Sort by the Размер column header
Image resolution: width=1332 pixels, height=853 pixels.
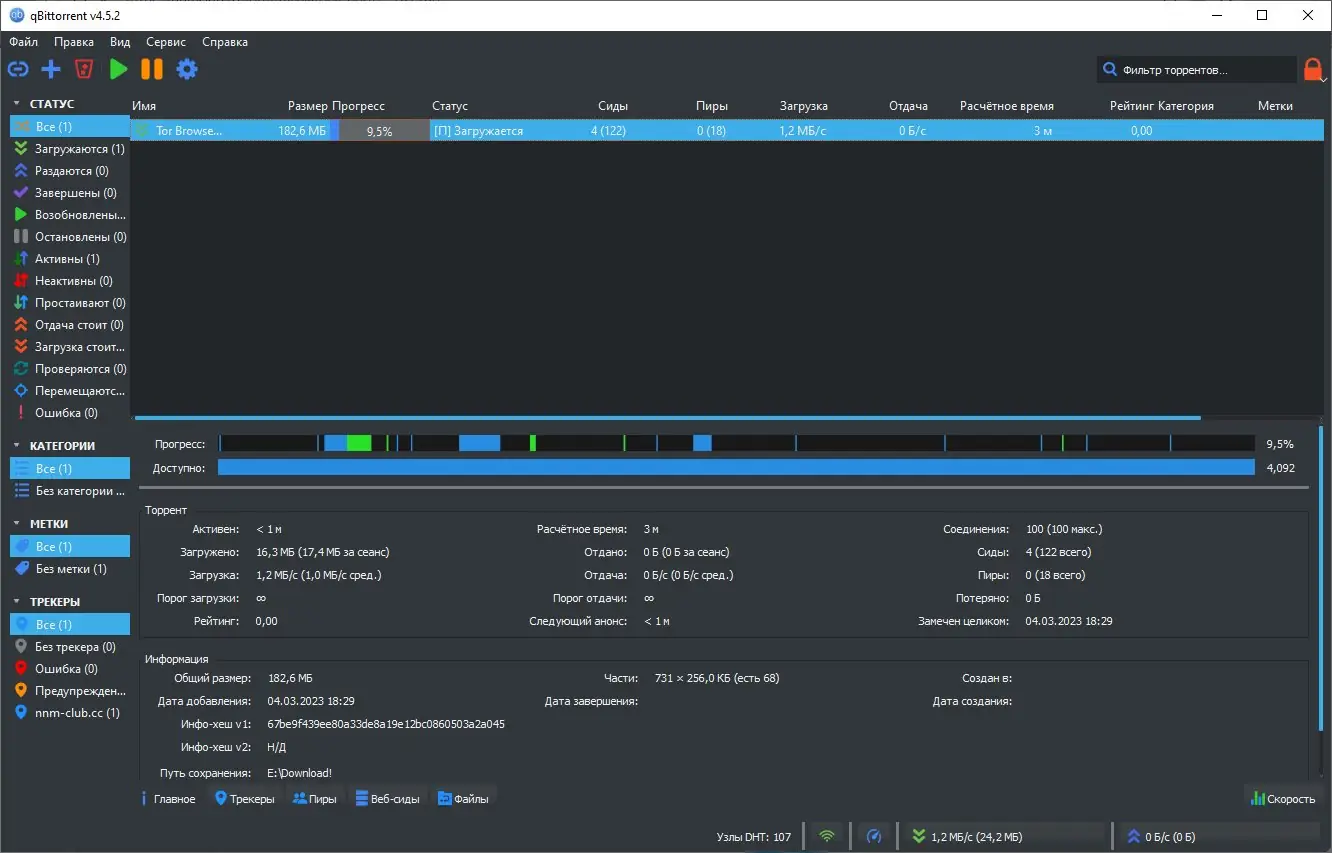tap(307, 106)
